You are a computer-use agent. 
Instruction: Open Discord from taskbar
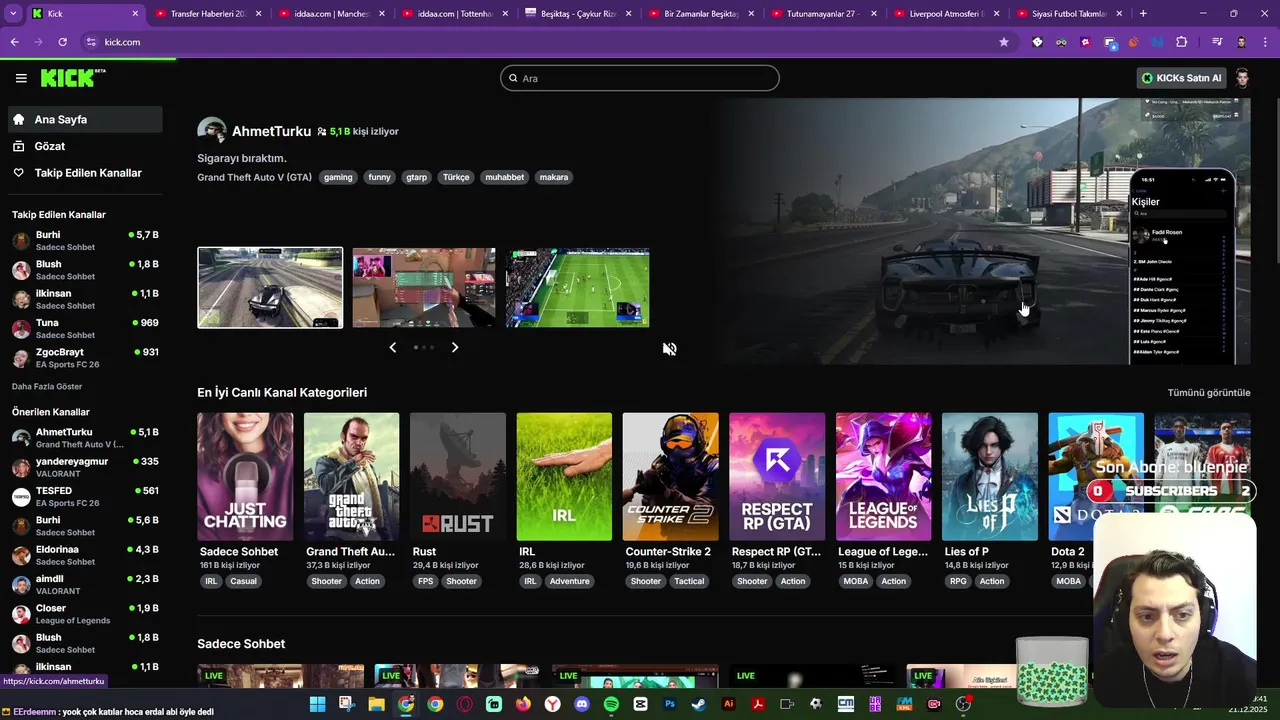click(x=582, y=704)
